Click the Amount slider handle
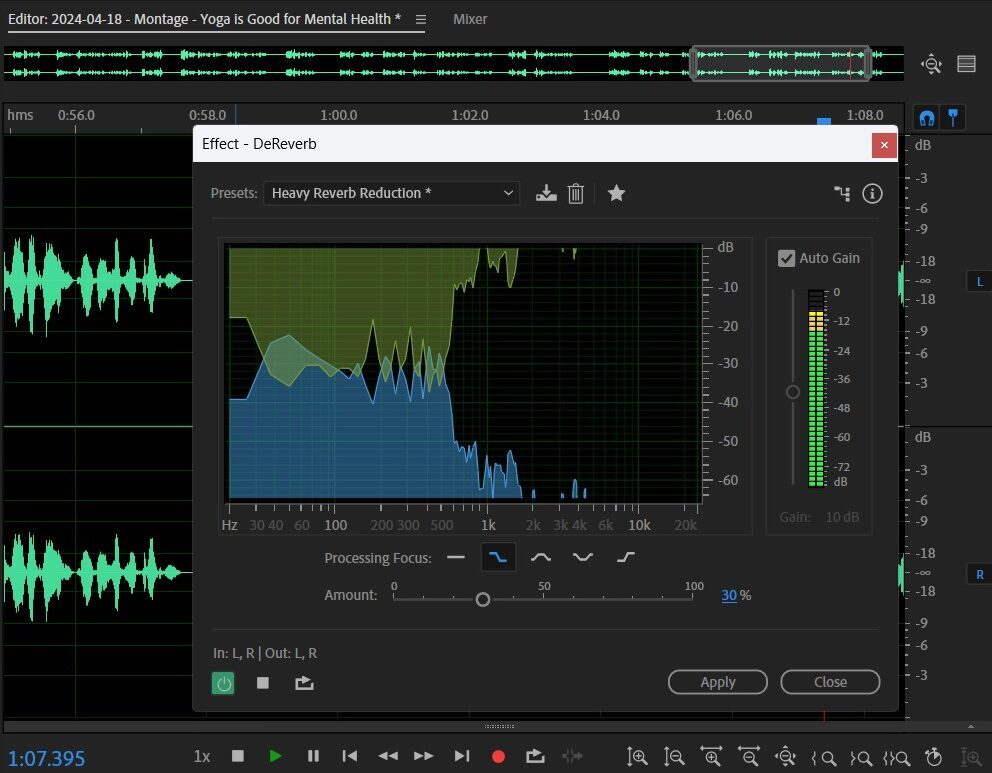Viewport: 992px width, 773px height. click(483, 599)
